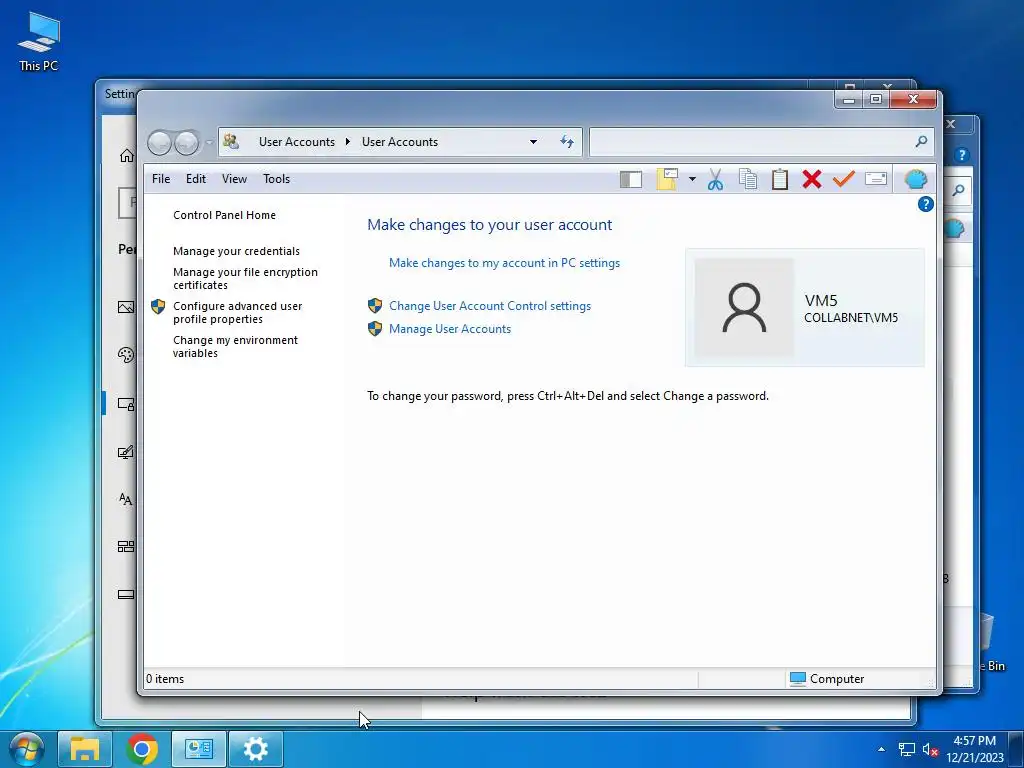Image resolution: width=1024 pixels, height=768 pixels.
Task: Click the navigation pane toggle icon in toolbar
Action: (630, 179)
